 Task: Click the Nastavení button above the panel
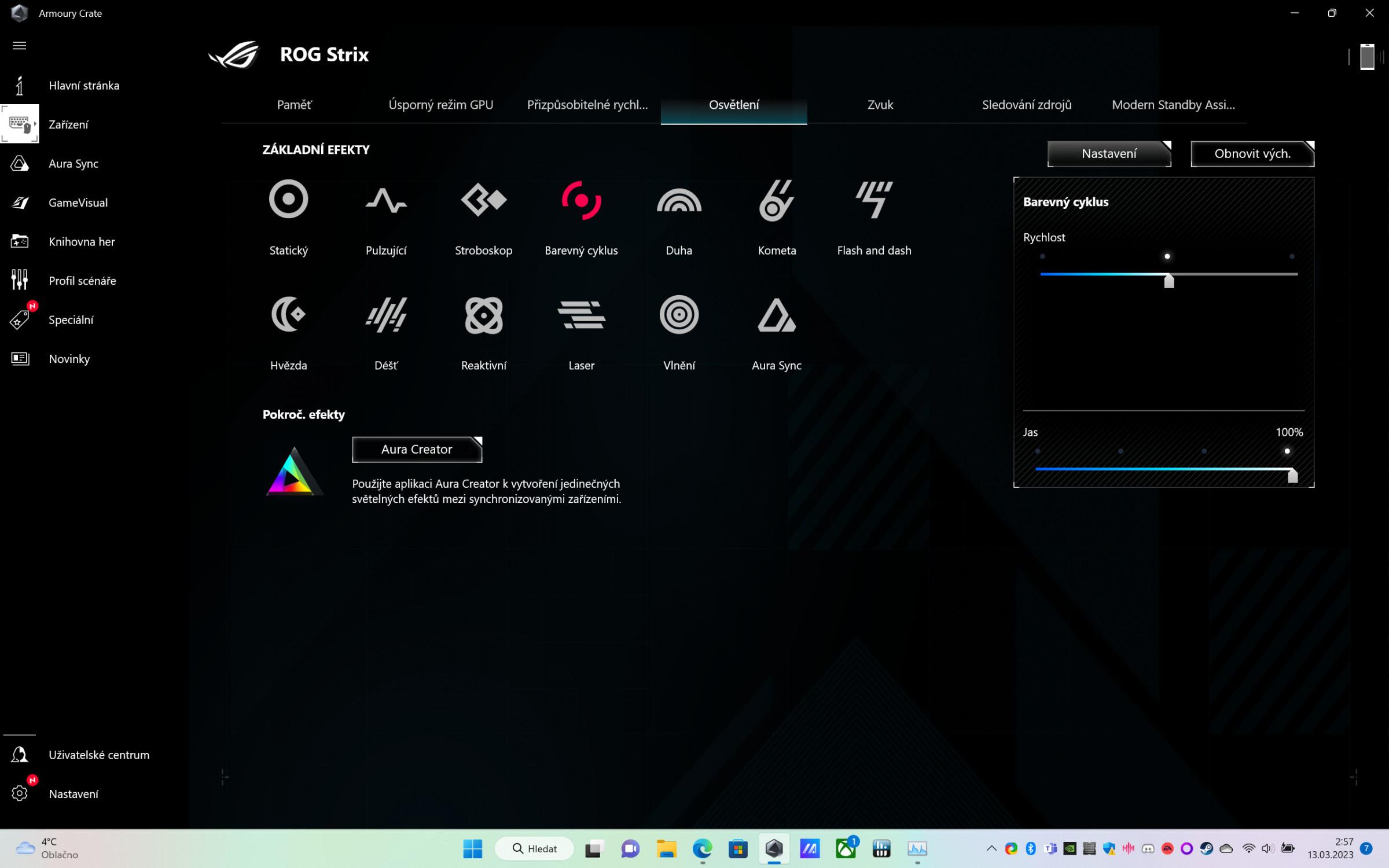click(x=1109, y=154)
